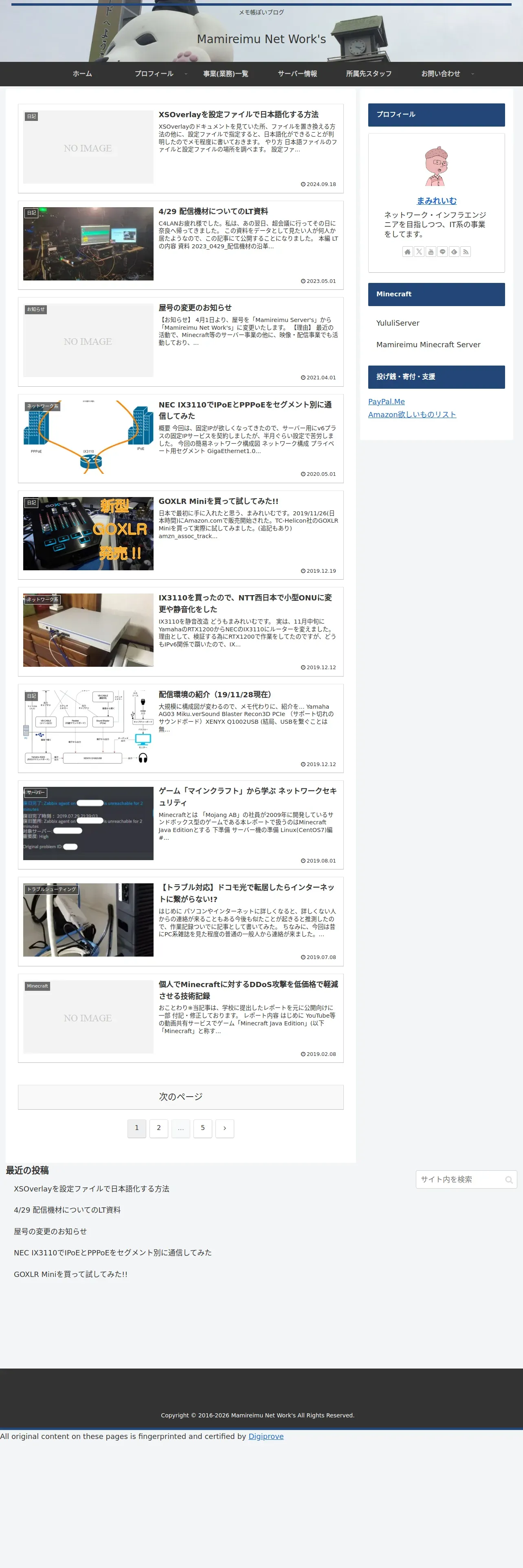Click NO IMAGE thumbnail of 屋号の変更 post
The image size is (523, 1568).
tap(88, 340)
